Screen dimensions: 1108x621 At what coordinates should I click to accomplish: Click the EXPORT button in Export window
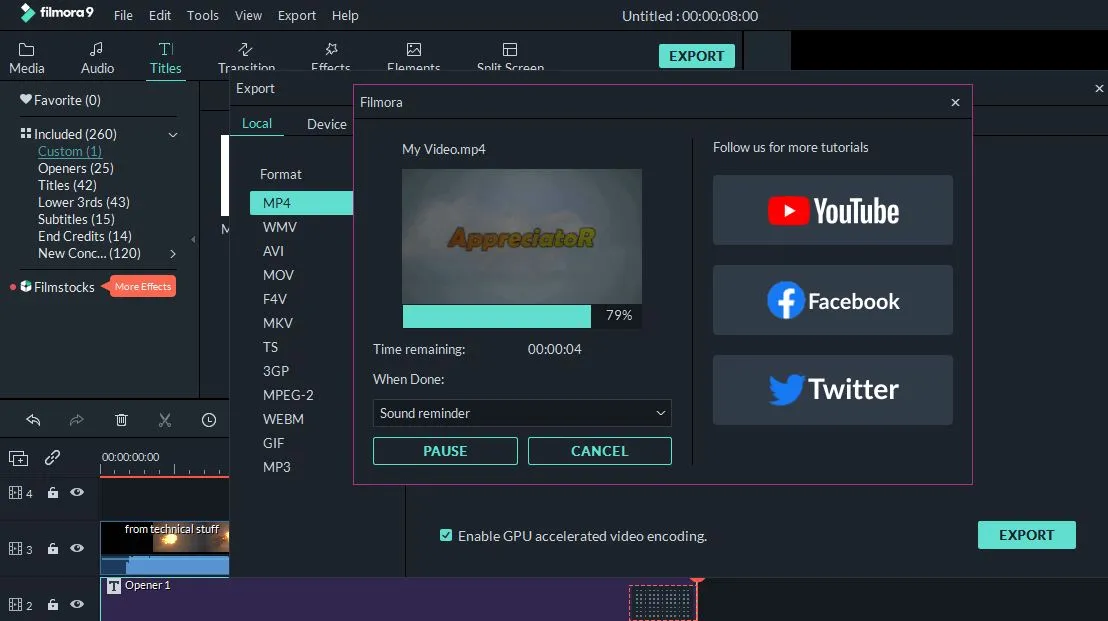coord(1027,535)
